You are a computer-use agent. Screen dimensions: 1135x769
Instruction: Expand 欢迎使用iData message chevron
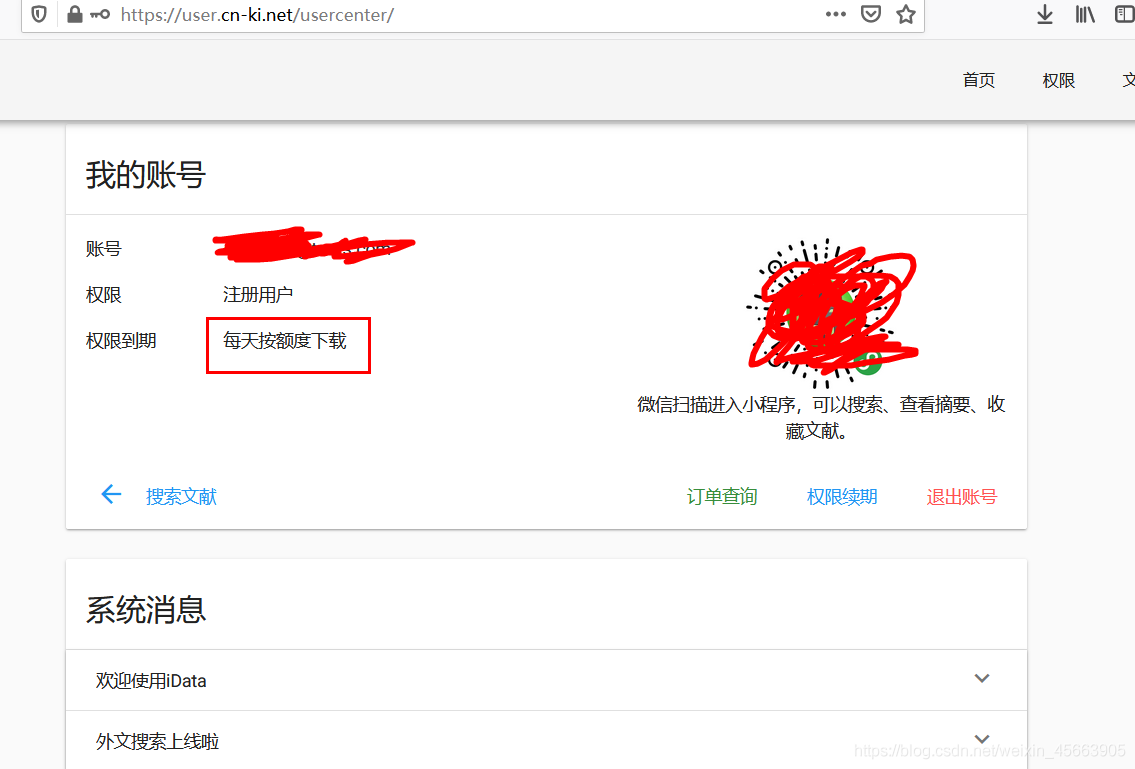pos(982,678)
